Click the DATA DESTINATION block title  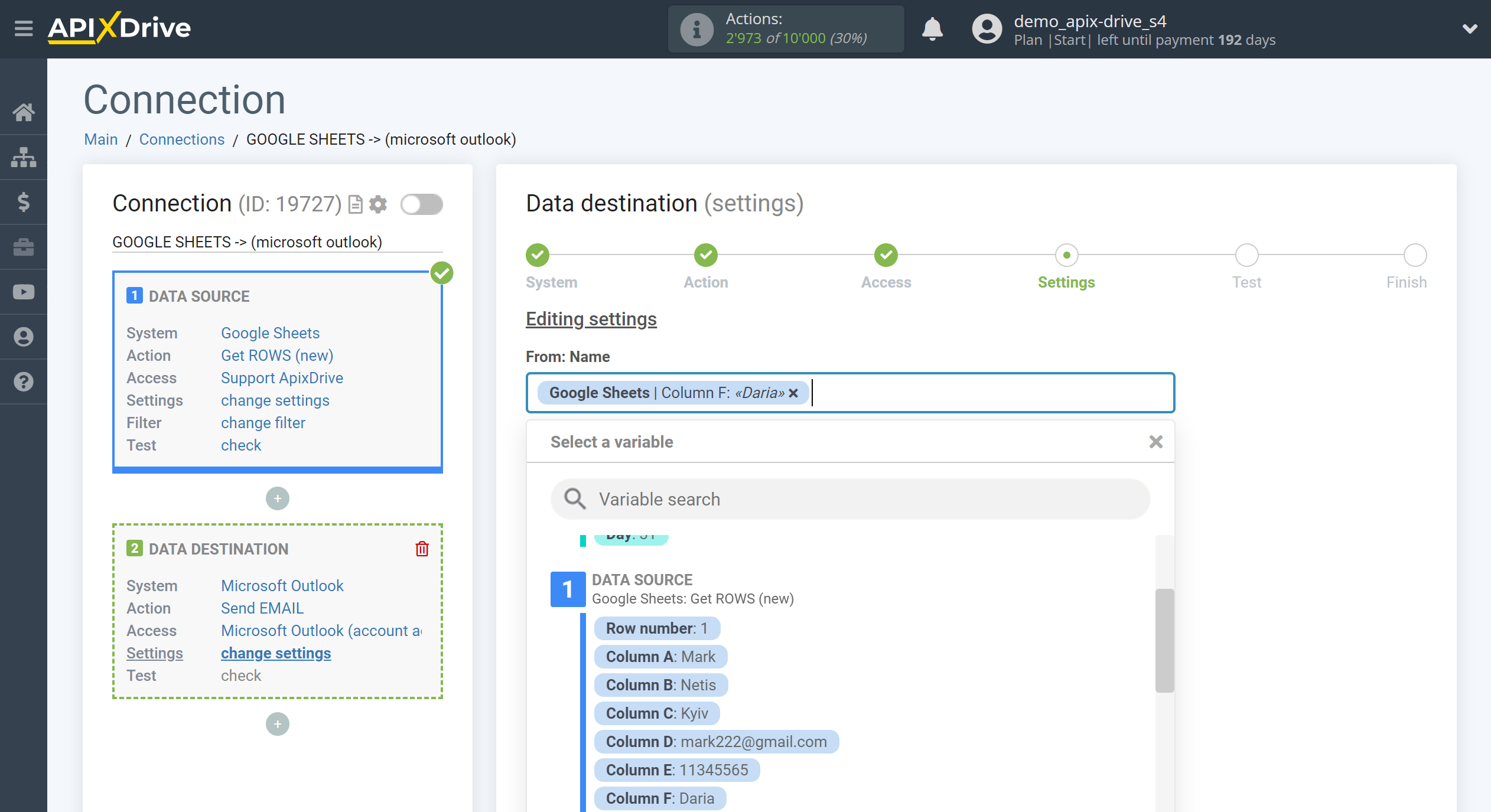click(219, 549)
